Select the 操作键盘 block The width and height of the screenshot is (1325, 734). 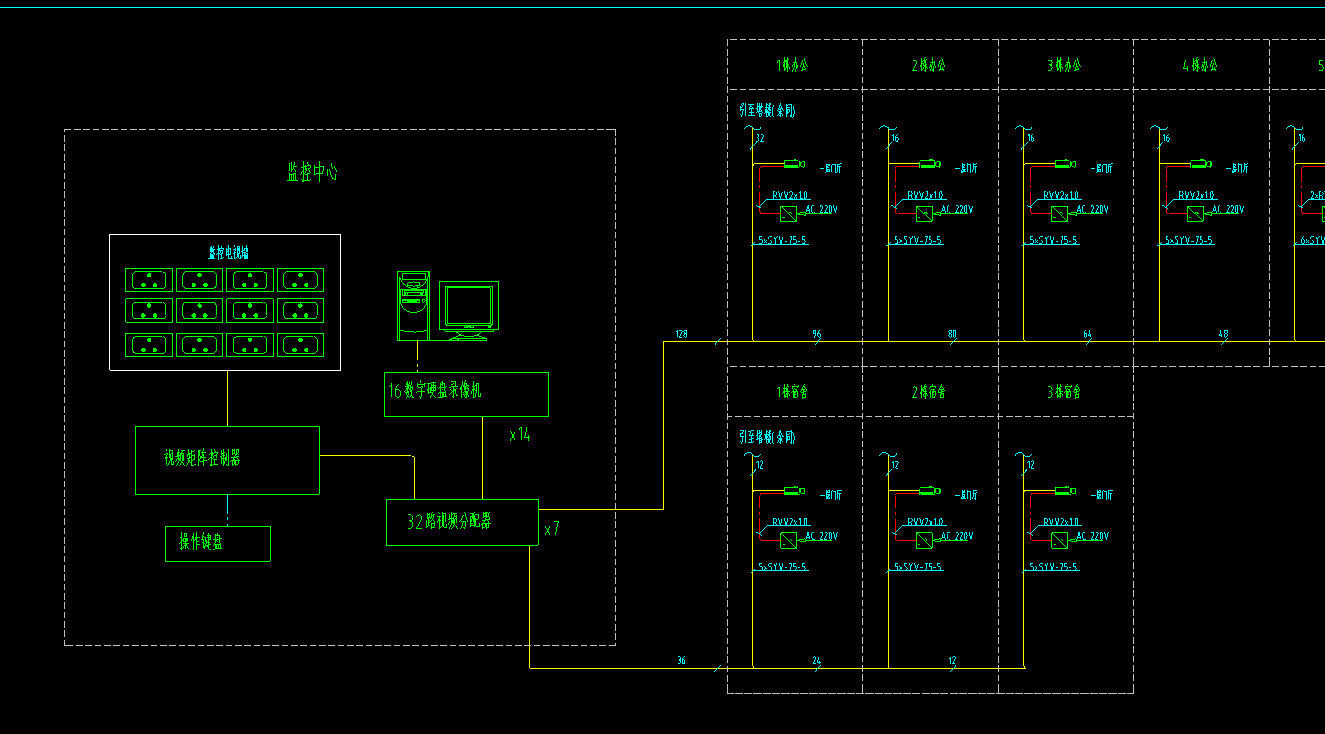pos(218,543)
